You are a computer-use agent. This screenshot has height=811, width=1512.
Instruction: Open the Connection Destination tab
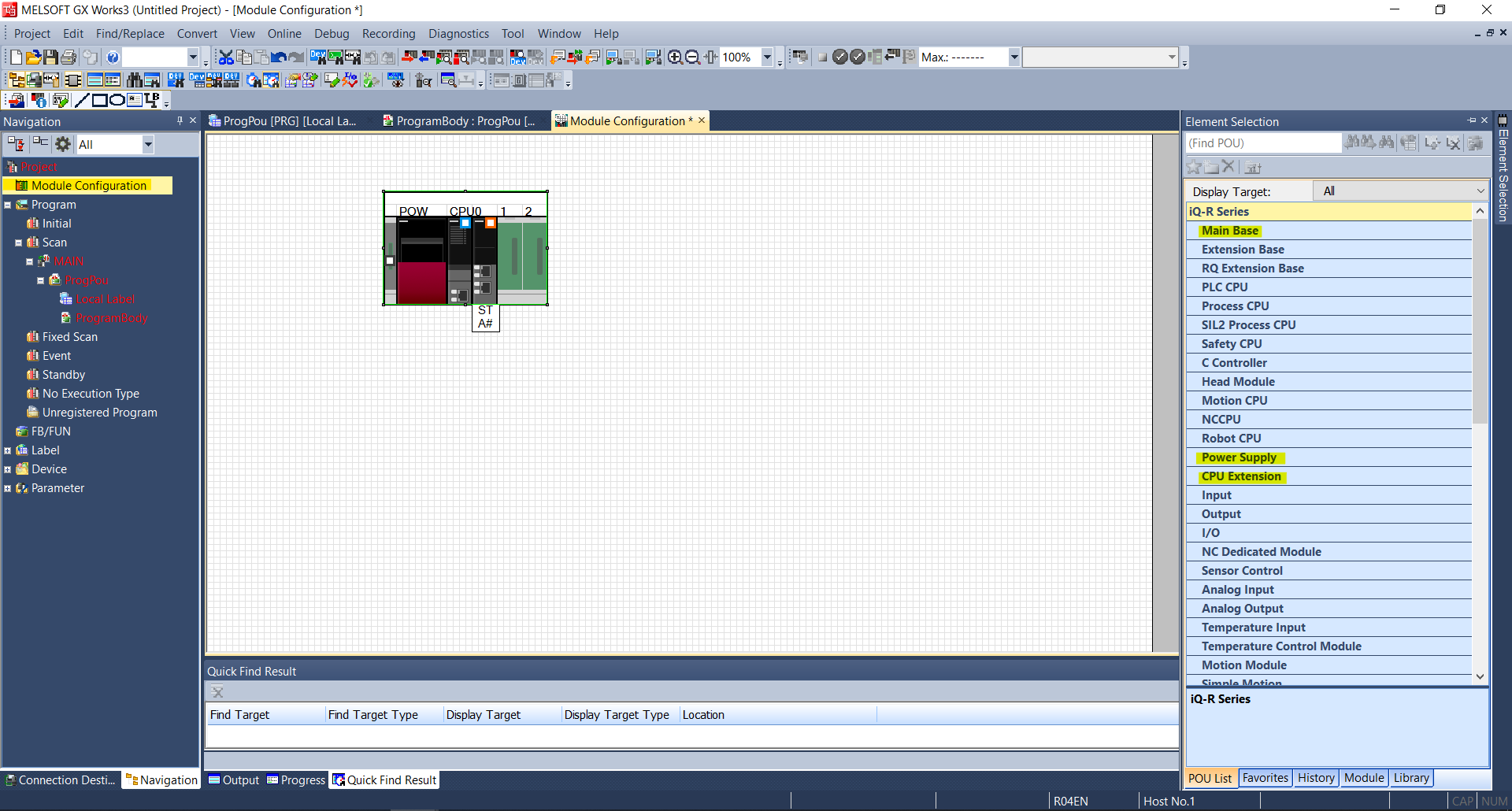pyautogui.click(x=61, y=780)
